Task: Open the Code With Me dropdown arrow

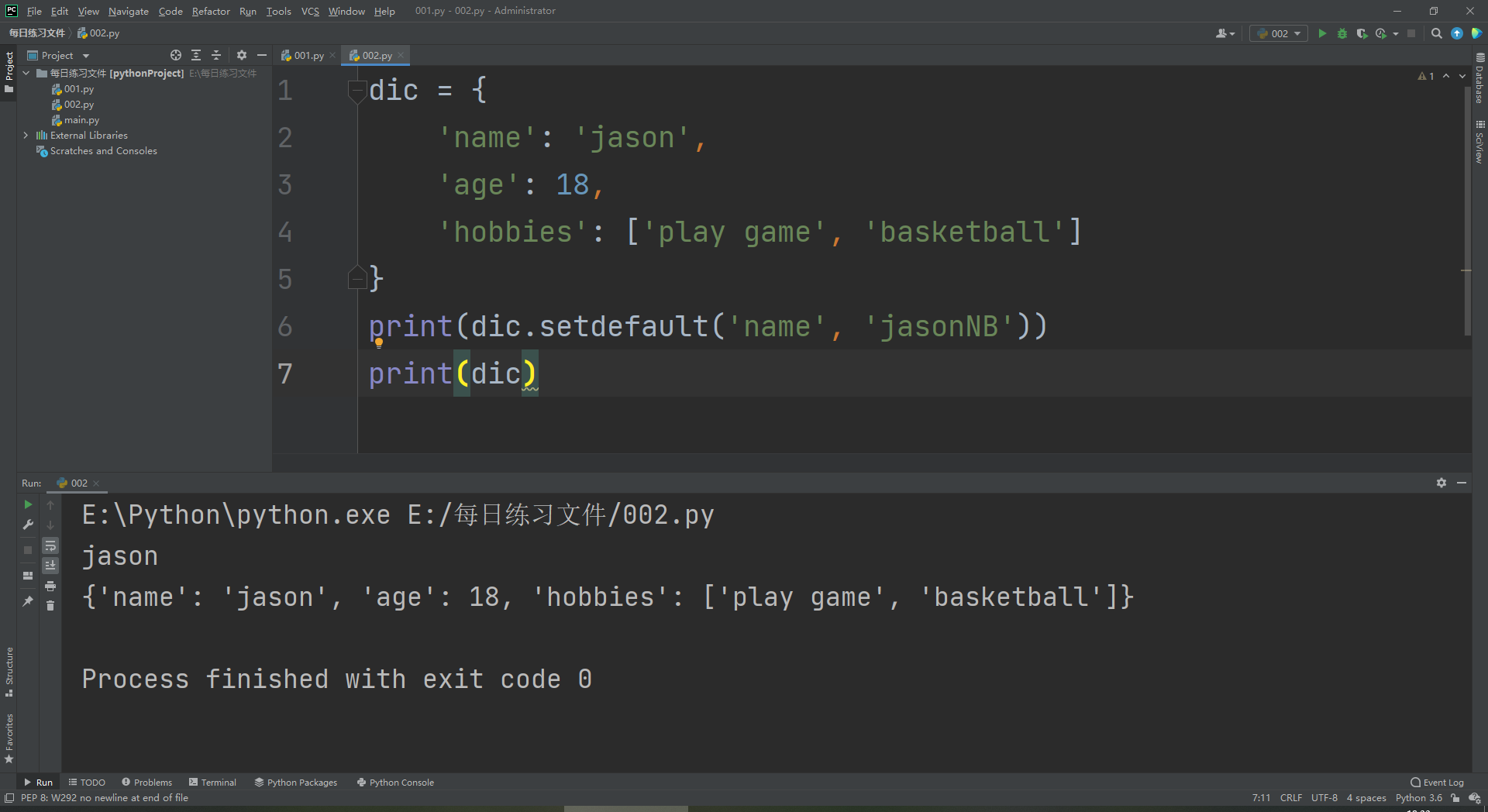Action: pyautogui.click(x=1232, y=34)
